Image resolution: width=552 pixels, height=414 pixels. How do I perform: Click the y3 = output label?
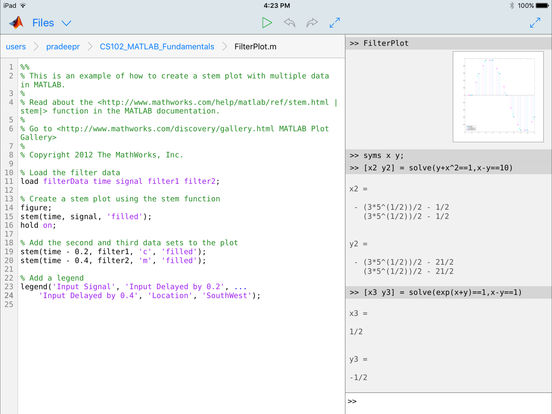point(358,359)
